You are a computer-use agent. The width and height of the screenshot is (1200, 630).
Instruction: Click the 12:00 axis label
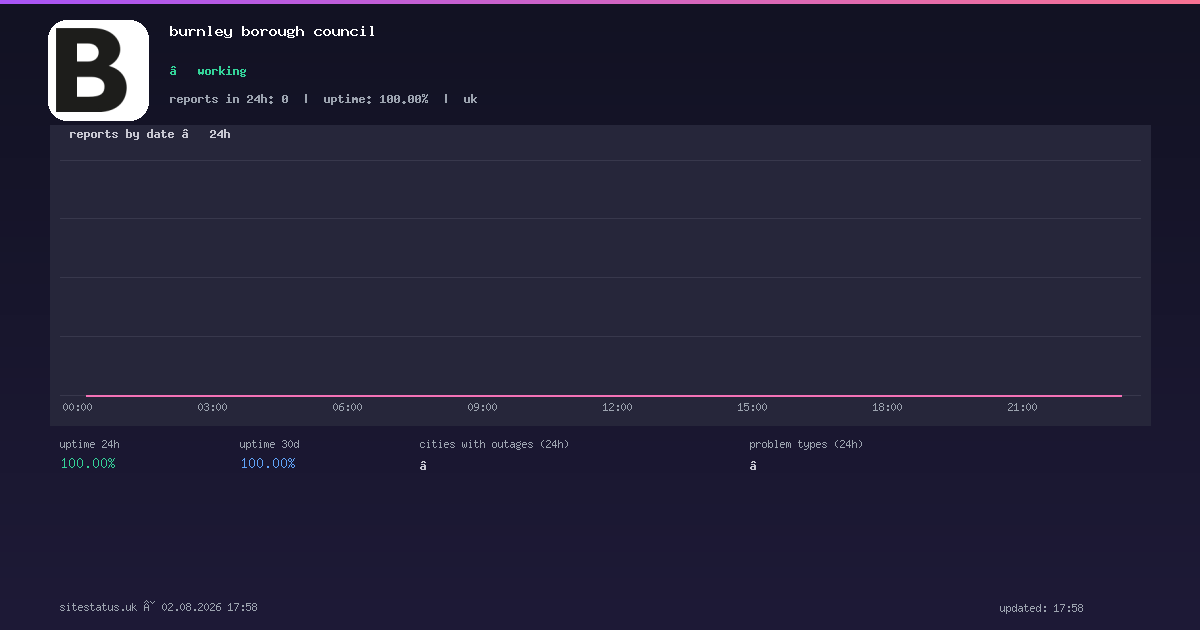[617, 407]
